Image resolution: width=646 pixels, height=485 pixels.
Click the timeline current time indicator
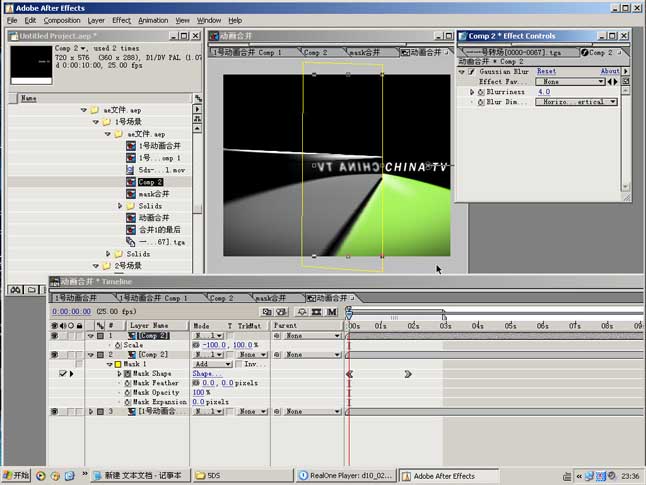pyautogui.click(x=349, y=314)
